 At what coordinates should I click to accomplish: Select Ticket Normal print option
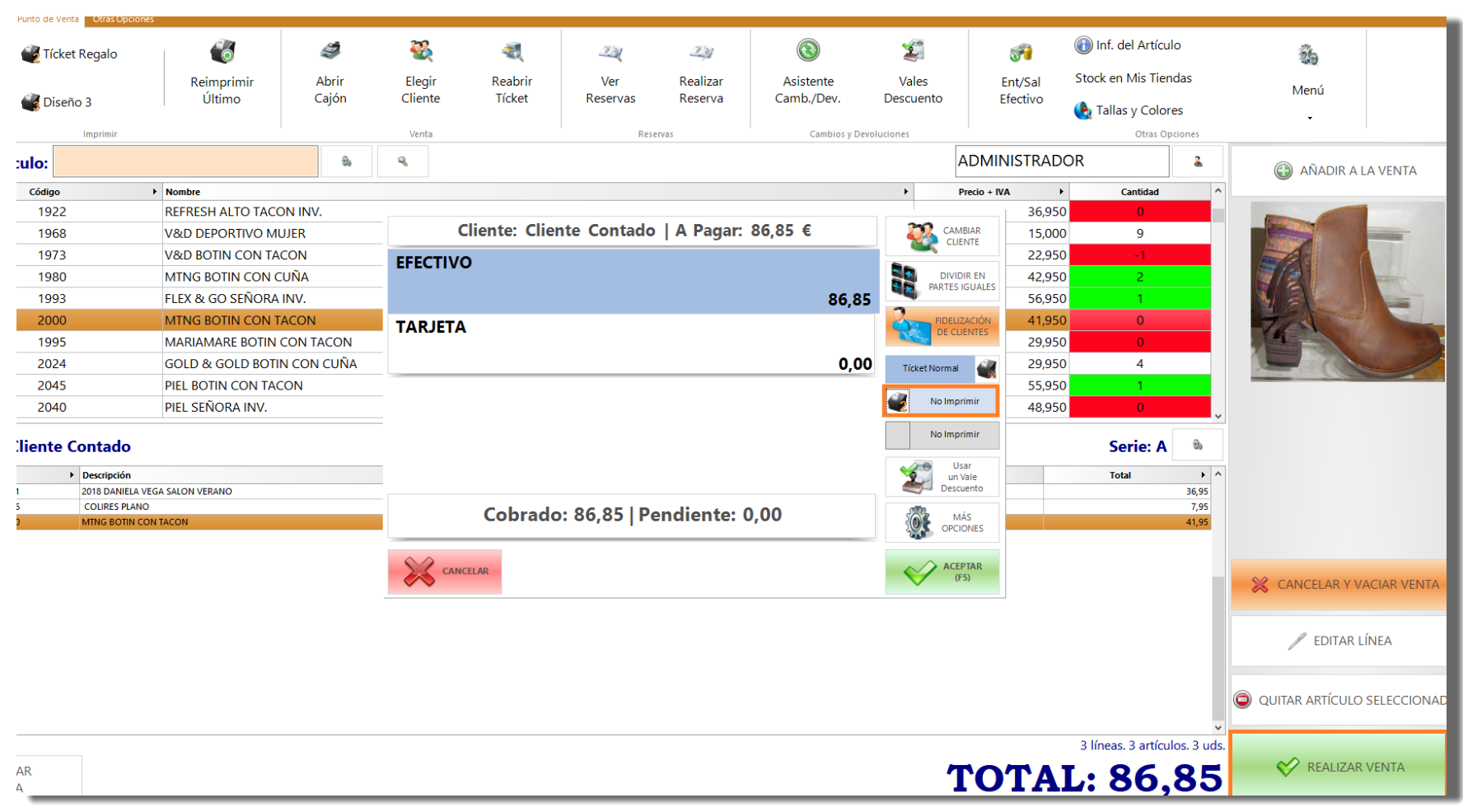[x=942, y=368]
